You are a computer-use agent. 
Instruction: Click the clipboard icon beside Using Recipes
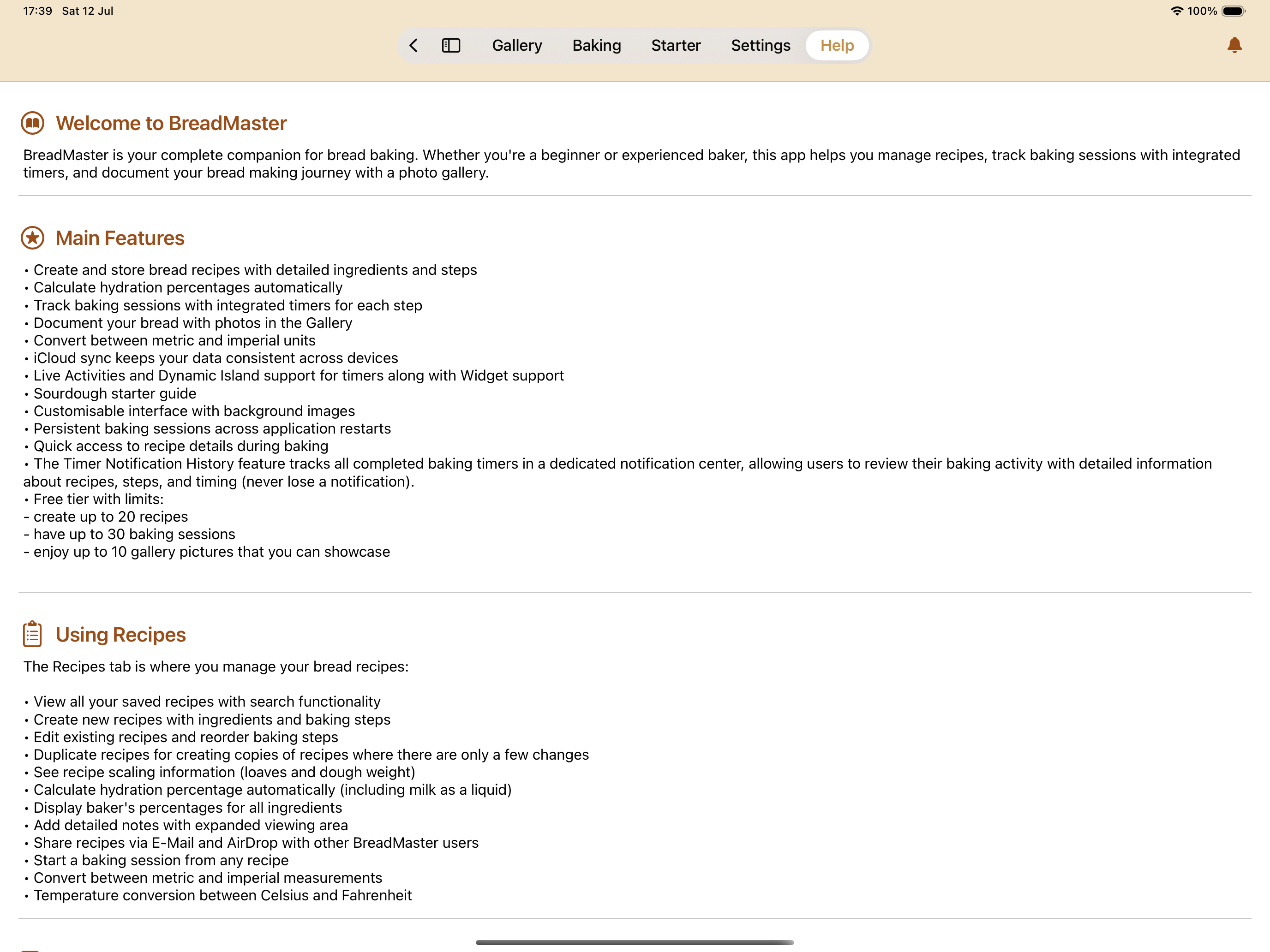tap(33, 634)
